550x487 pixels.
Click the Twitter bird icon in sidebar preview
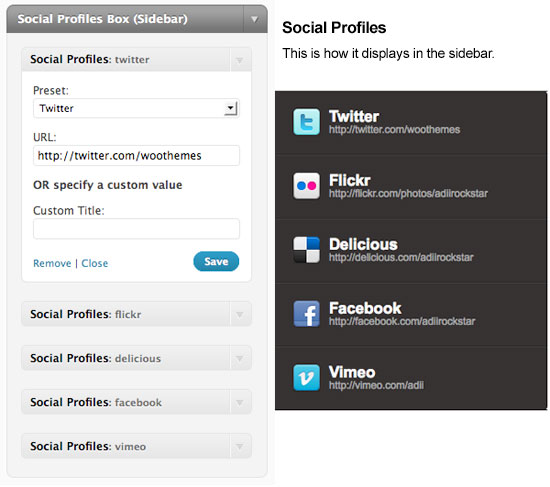point(306,122)
